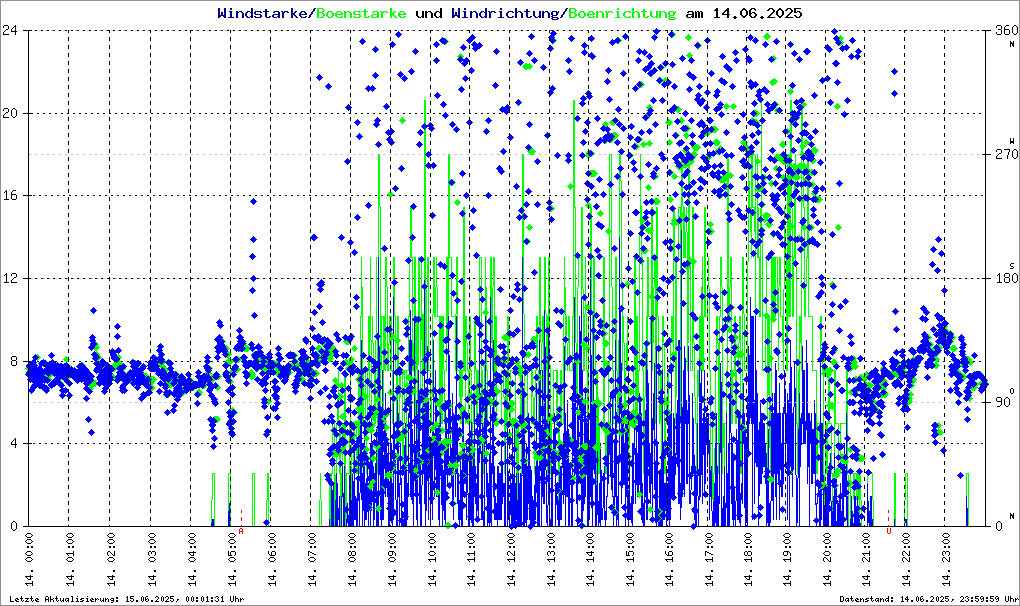The width and height of the screenshot is (1020, 606).
Task: Click the '14. 00:00' time axis label
Action: tap(28, 562)
